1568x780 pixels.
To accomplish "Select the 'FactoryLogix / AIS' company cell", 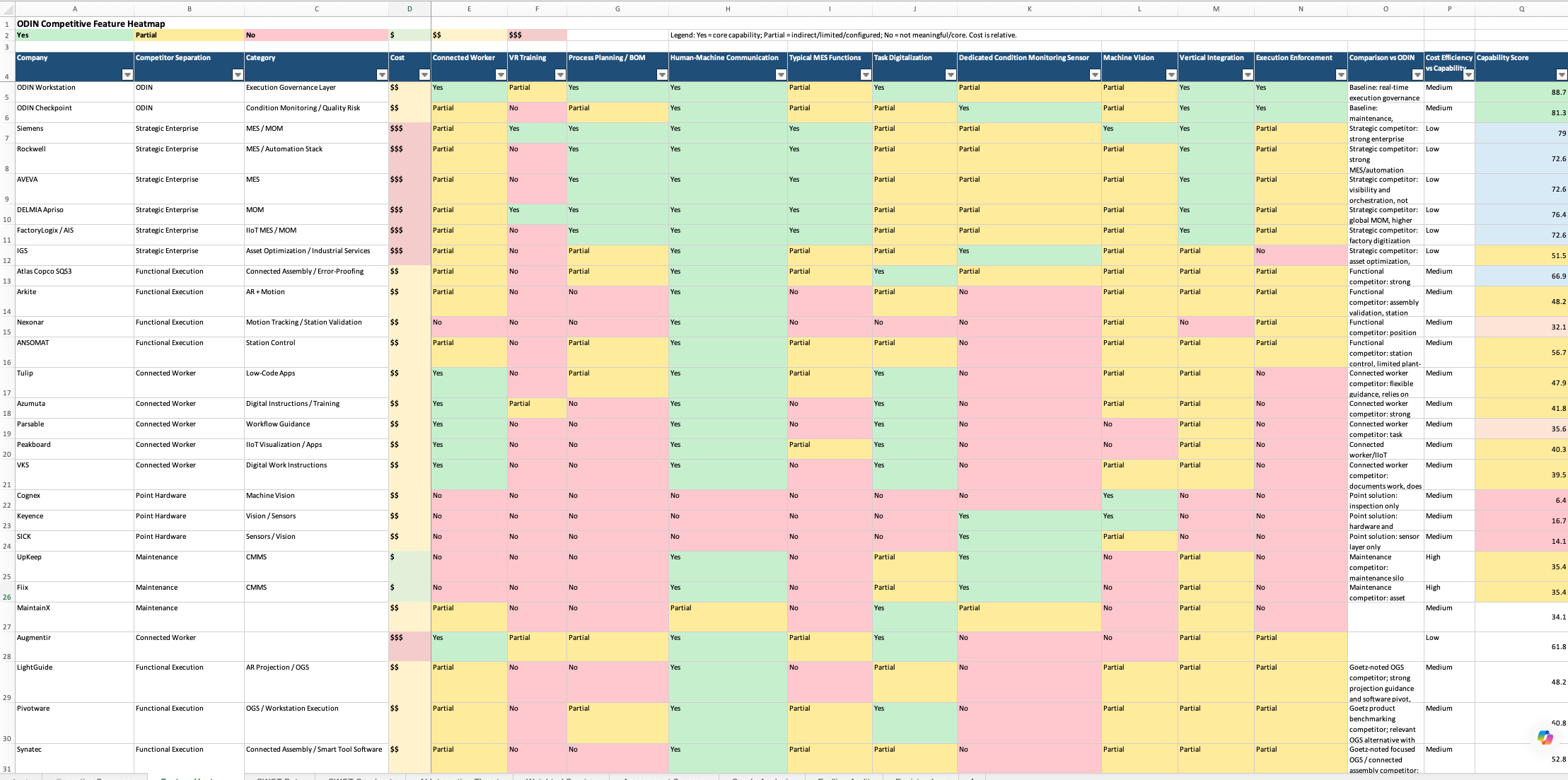I will coord(74,235).
